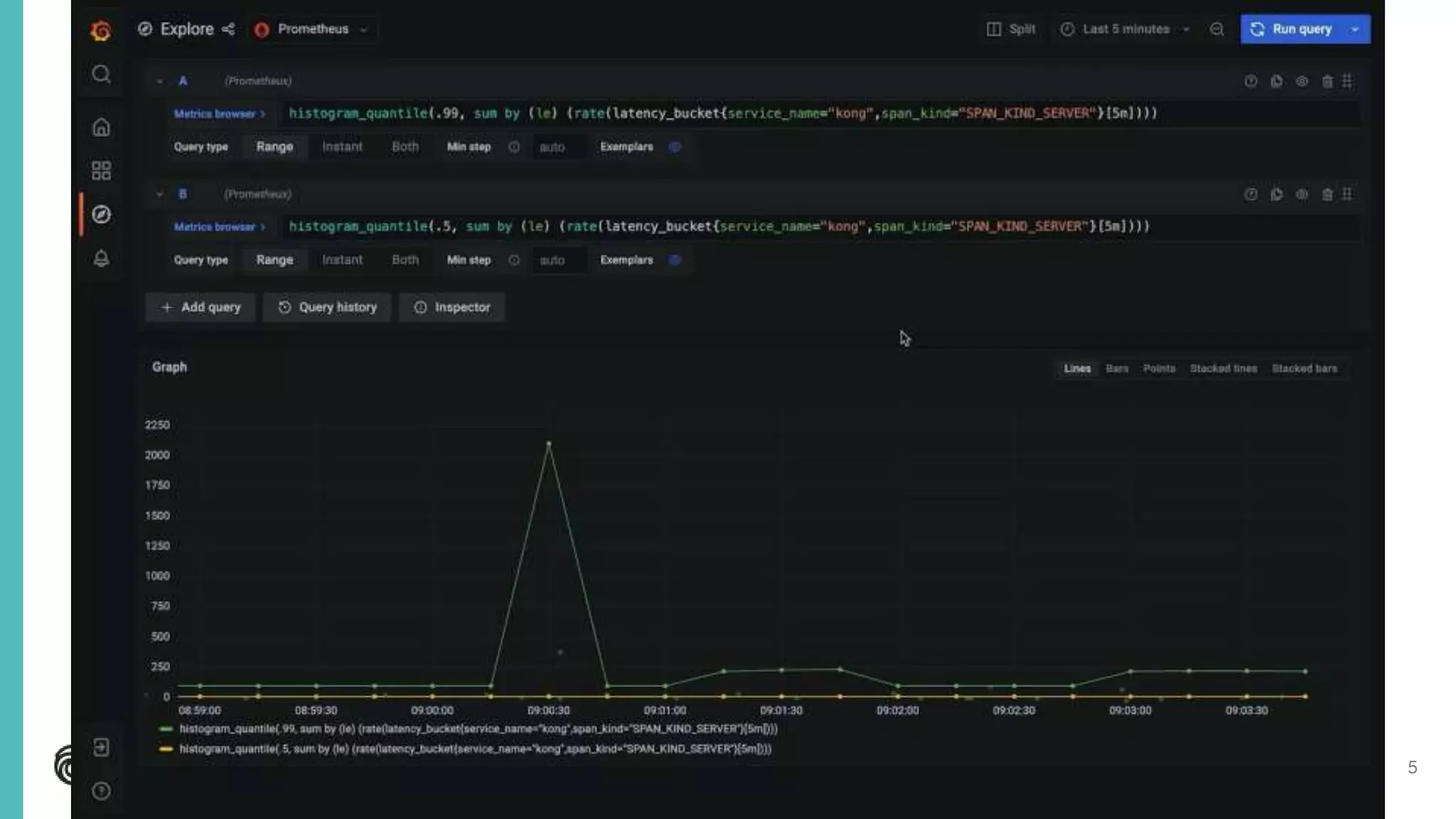Image resolution: width=1456 pixels, height=819 pixels.
Task: Toggle Exemplars switch for query A
Action: [675, 146]
